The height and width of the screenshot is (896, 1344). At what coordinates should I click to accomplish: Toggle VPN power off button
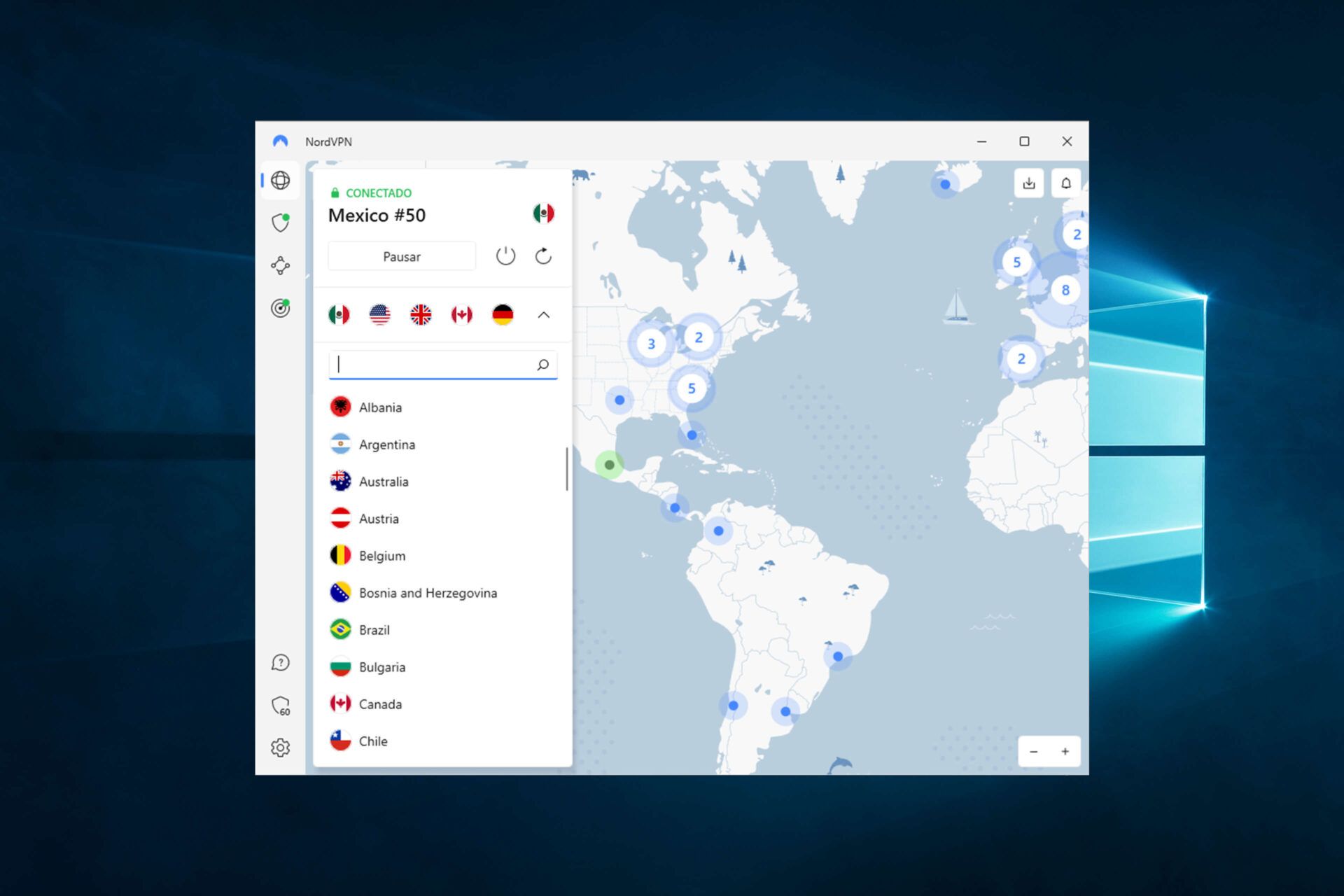click(x=505, y=256)
